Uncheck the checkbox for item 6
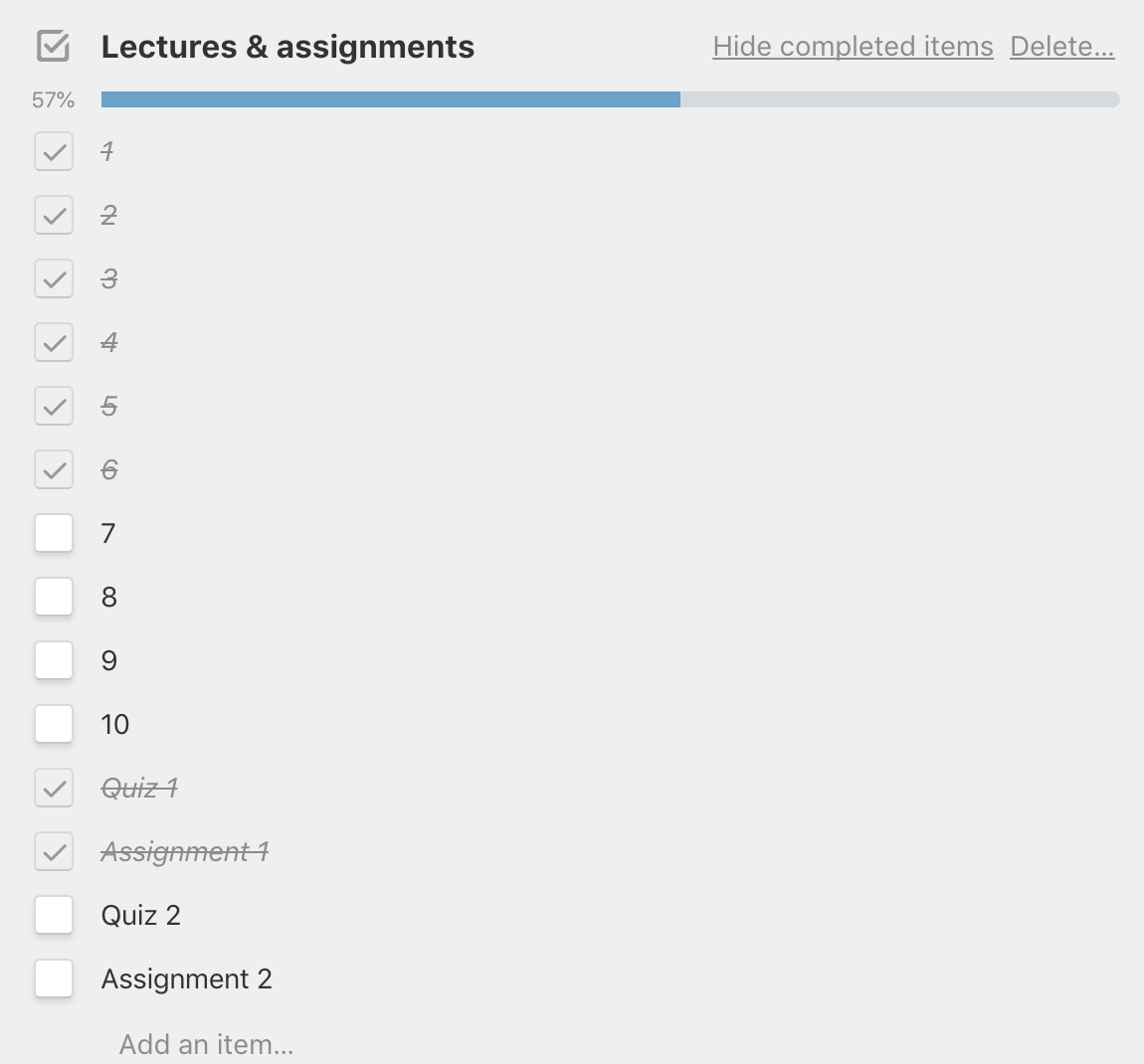 (x=54, y=470)
